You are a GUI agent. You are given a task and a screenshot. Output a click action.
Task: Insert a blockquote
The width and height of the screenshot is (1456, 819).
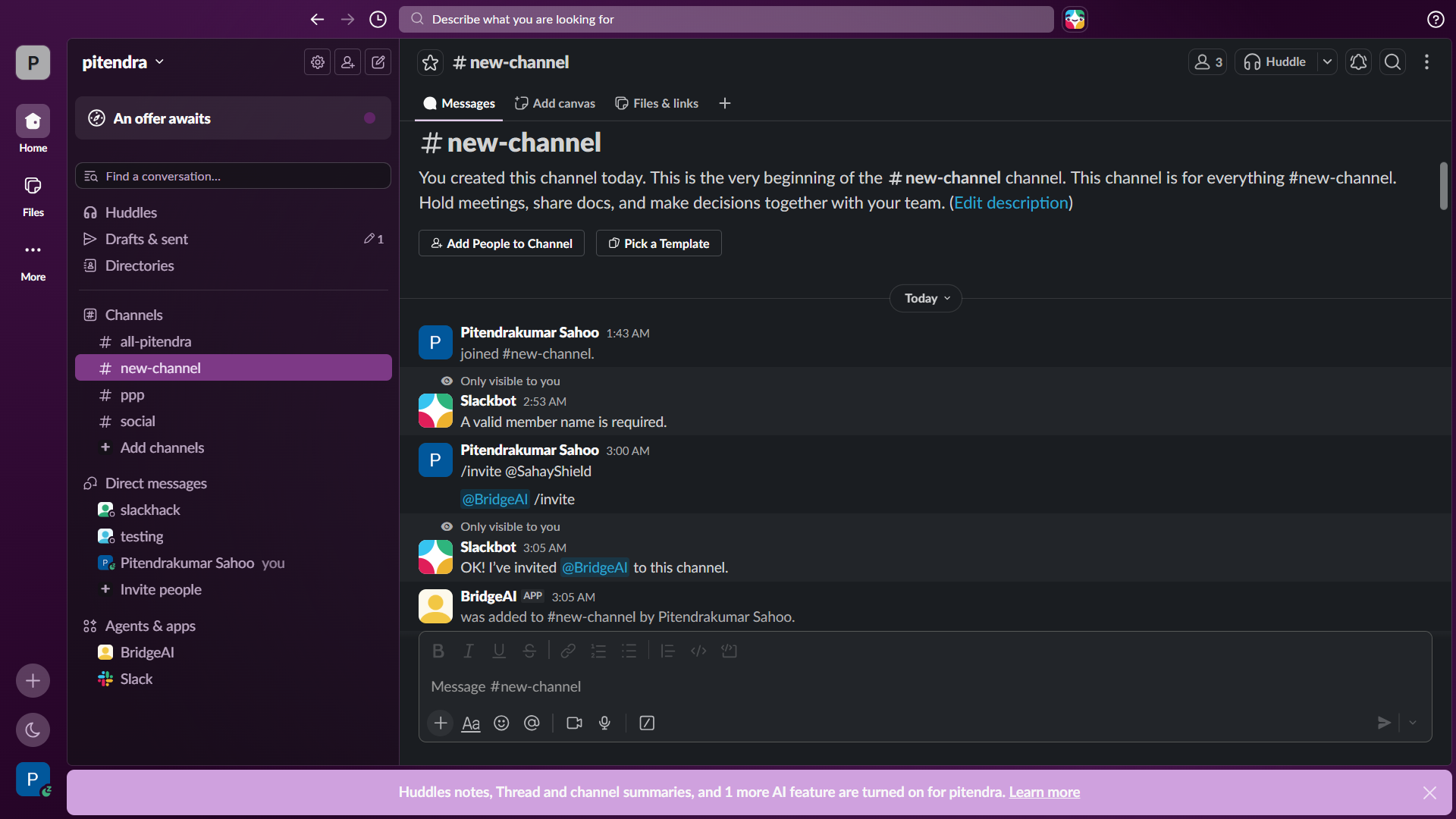(667, 651)
